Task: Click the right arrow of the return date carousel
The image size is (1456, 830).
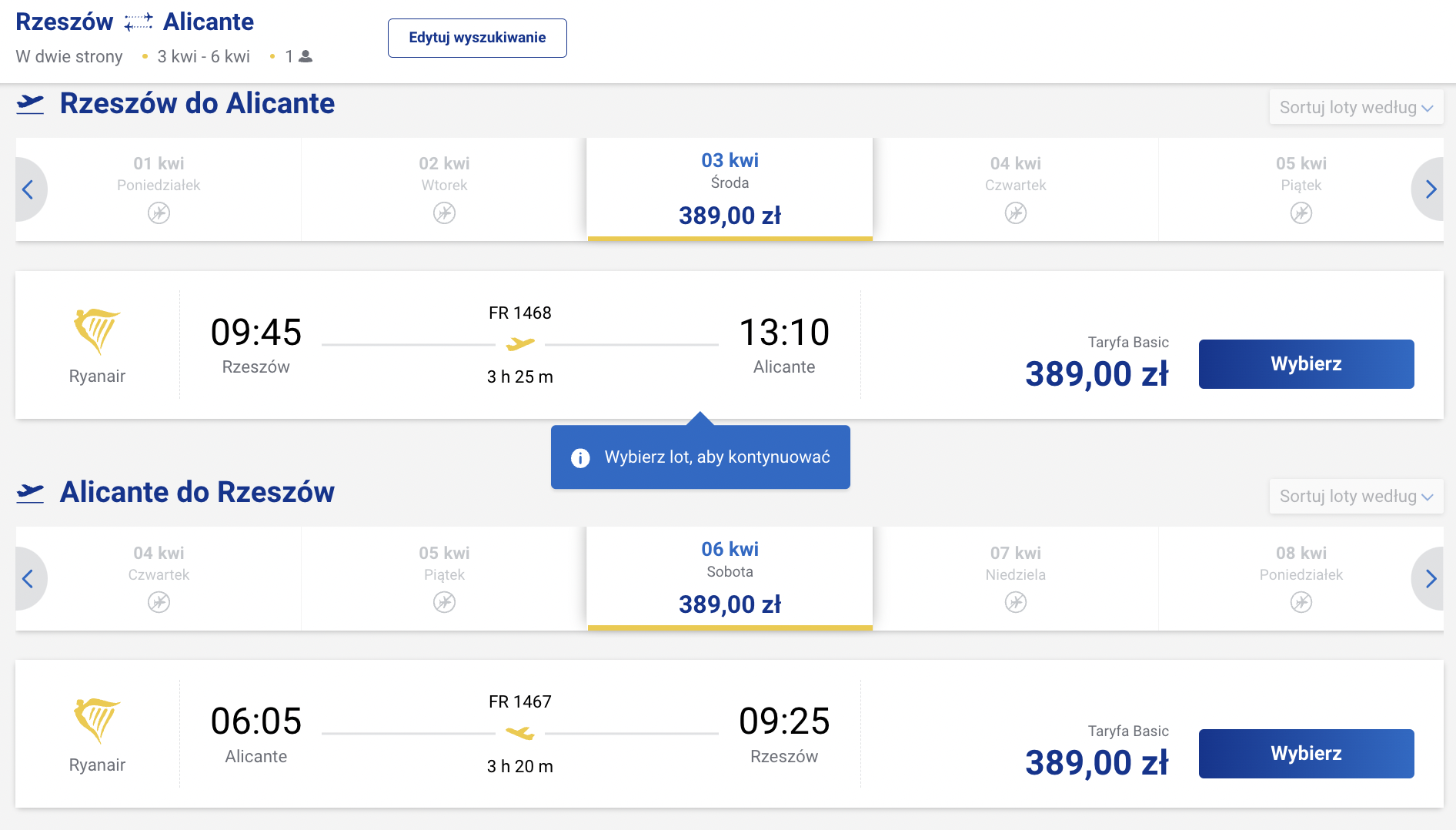Action: point(1430,579)
